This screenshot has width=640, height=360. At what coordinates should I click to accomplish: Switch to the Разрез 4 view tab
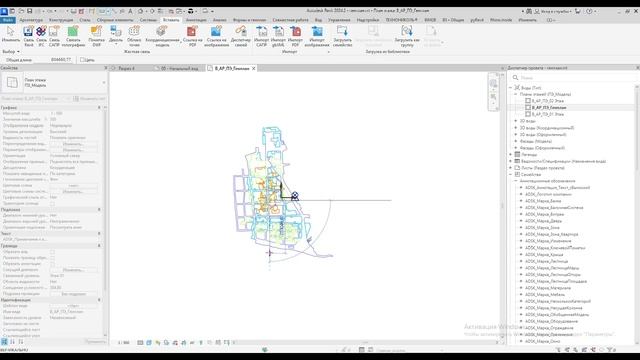click(126, 69)
